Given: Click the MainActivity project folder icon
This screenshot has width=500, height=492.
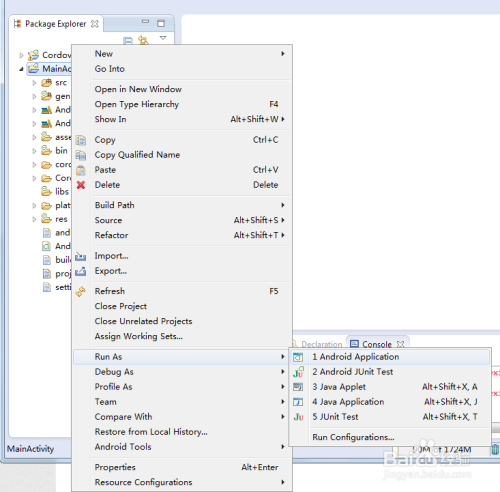Looking at the screenshot, I should coord(34,68).
